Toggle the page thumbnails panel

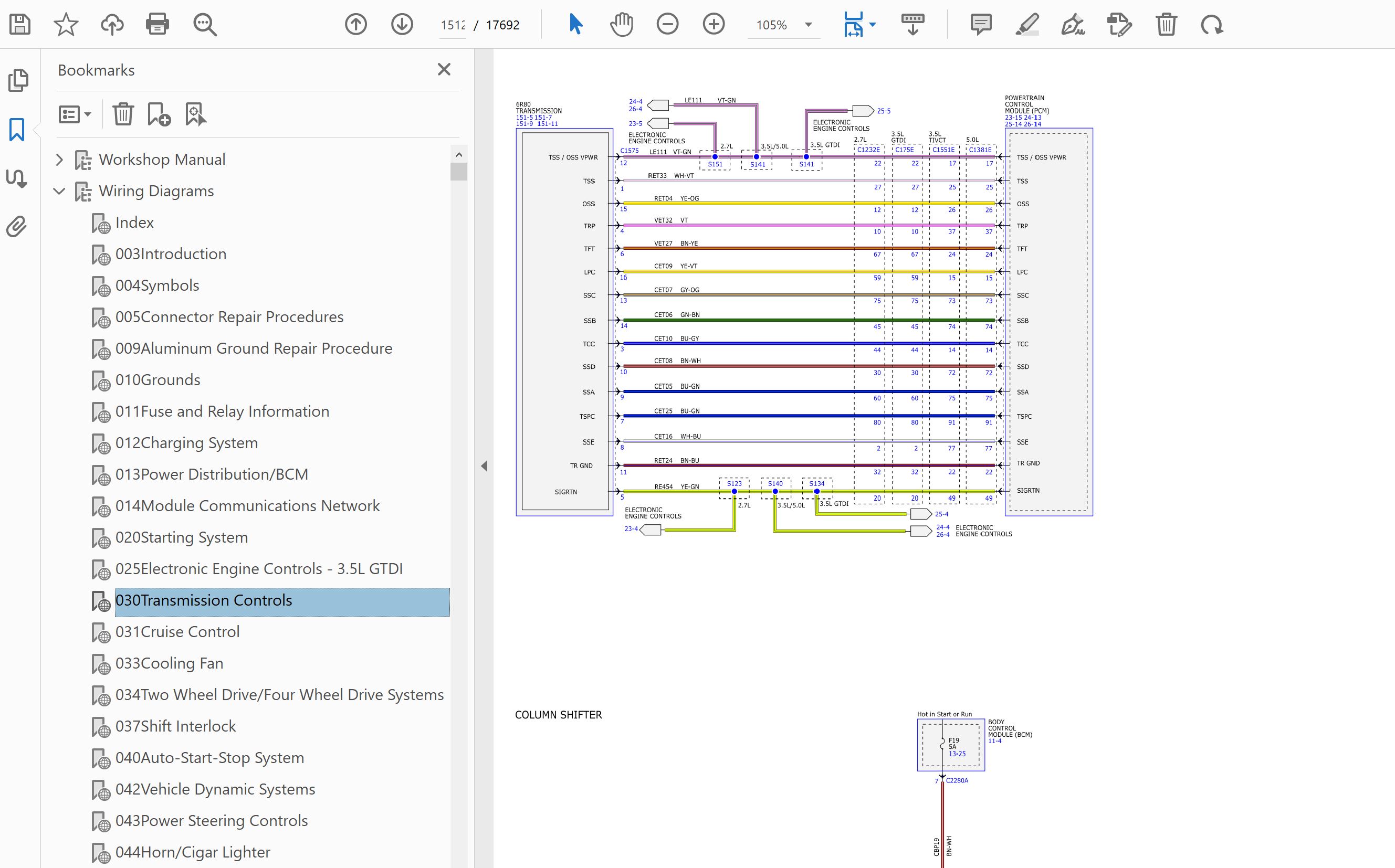click(x=17, y=80)
